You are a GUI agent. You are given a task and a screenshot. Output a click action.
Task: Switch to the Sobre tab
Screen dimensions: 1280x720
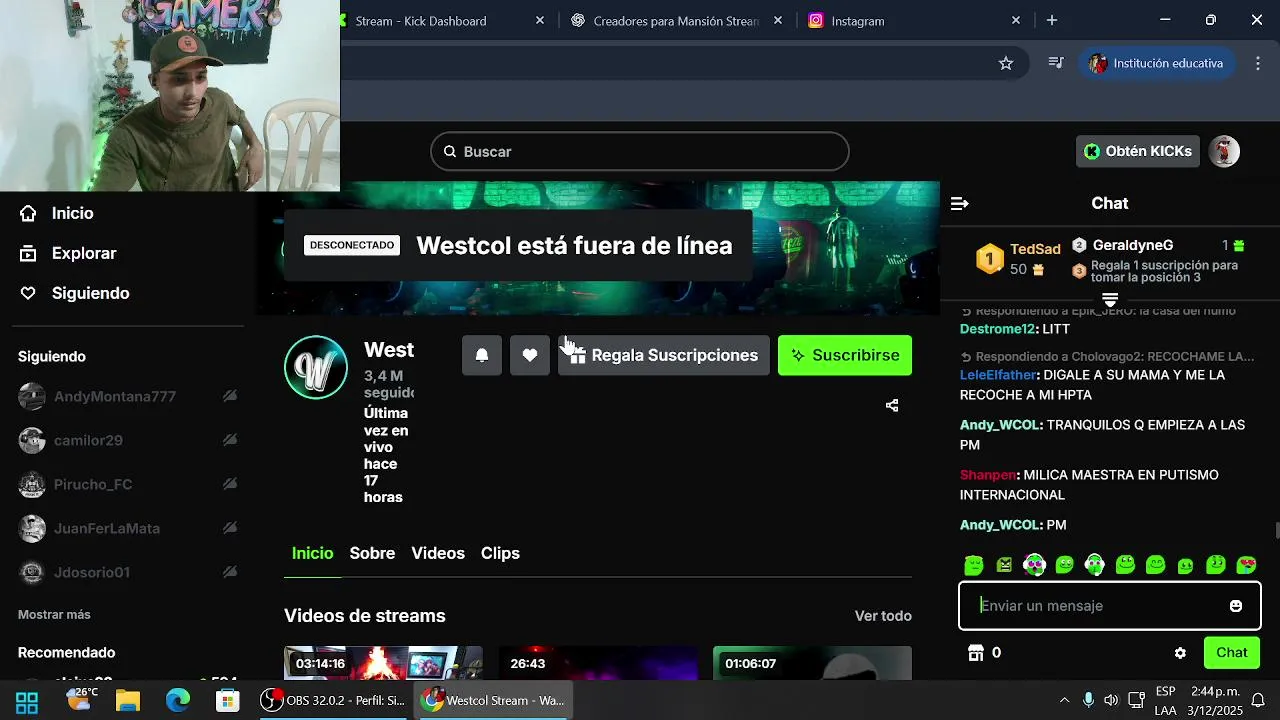point(372,553)
